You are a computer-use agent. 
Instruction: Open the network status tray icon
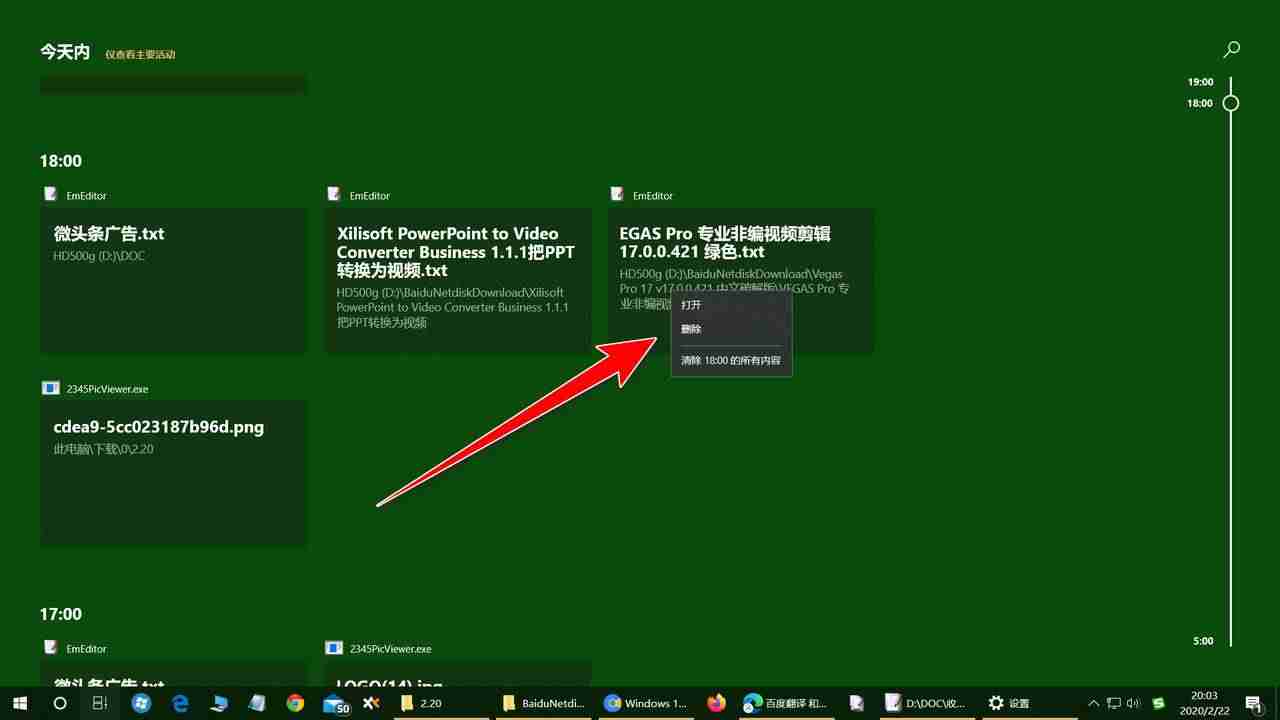click(x=1114, y=703)
